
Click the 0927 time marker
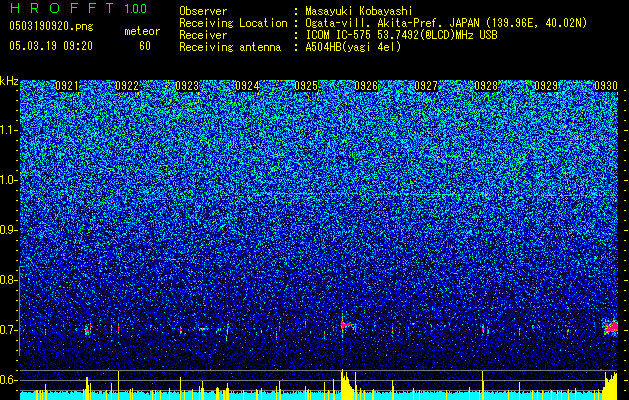click(426, 86)
